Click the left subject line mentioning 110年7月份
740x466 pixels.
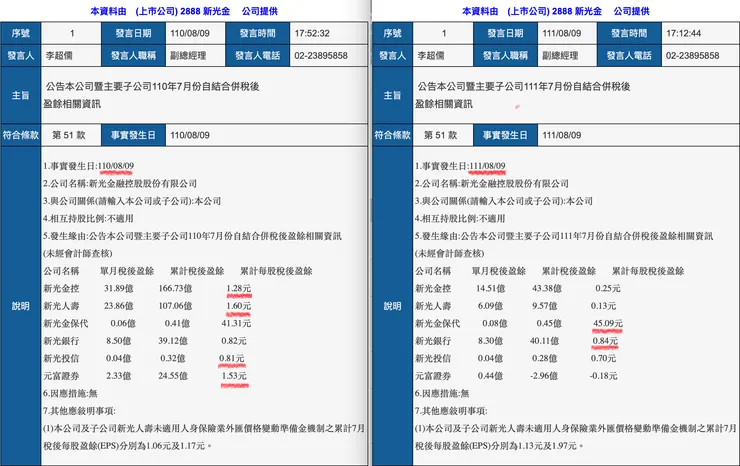[x=152, y=86]
